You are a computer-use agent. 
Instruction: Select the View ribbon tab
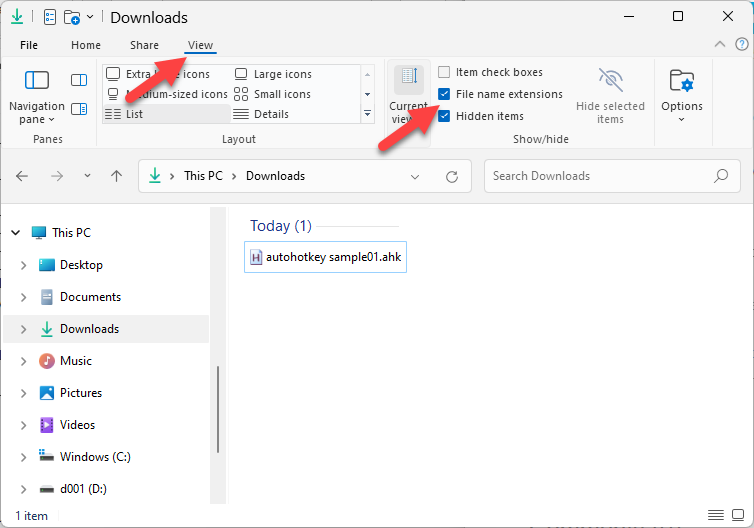coord(201,45)
